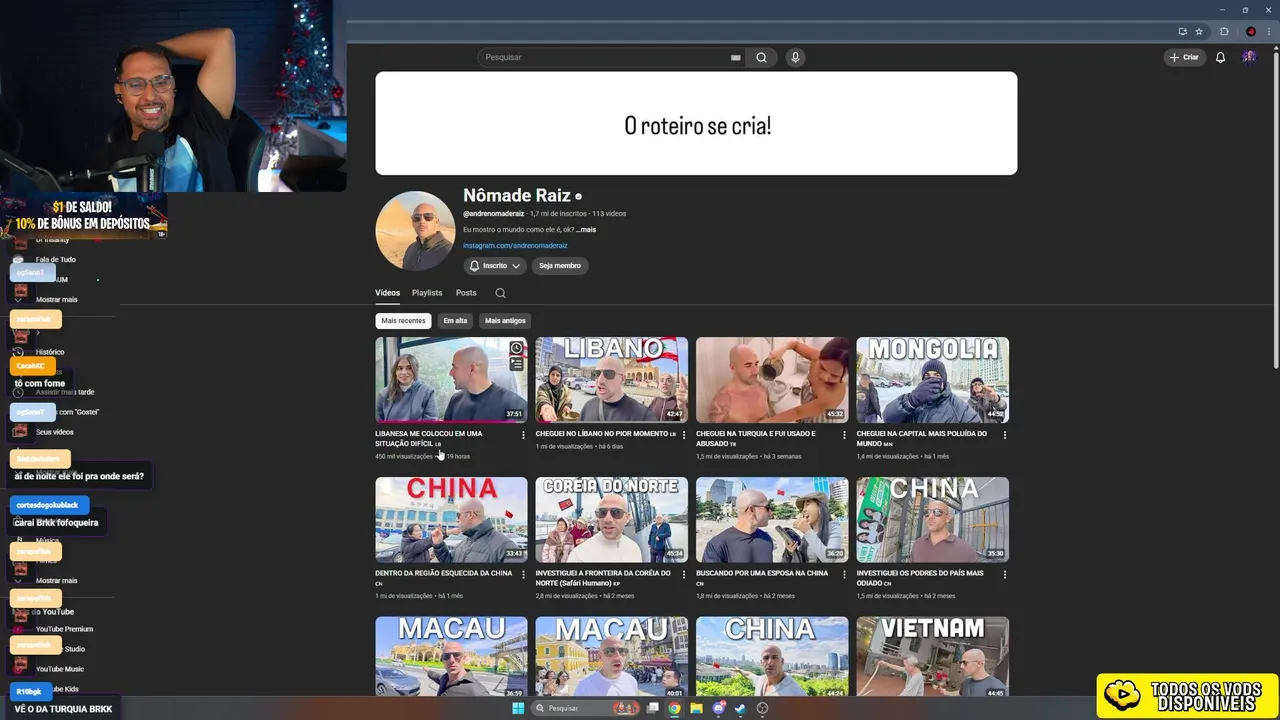Open YouTube Music in sidebar

pyautogui.click(x=60, y=669)
